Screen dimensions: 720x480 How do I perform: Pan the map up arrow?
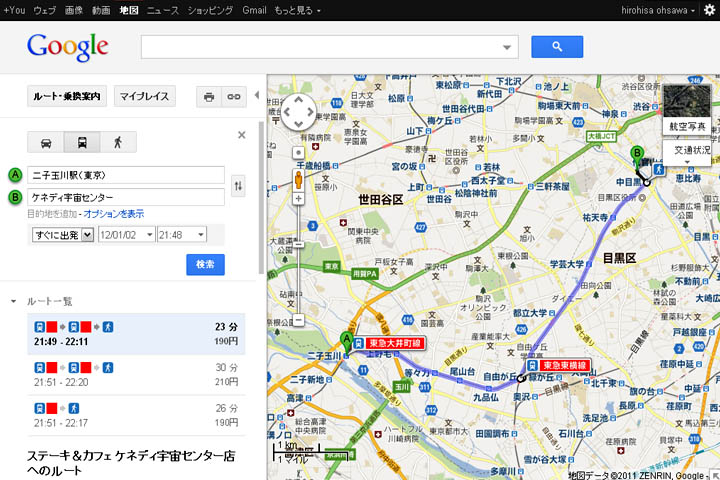pos(298,99)
